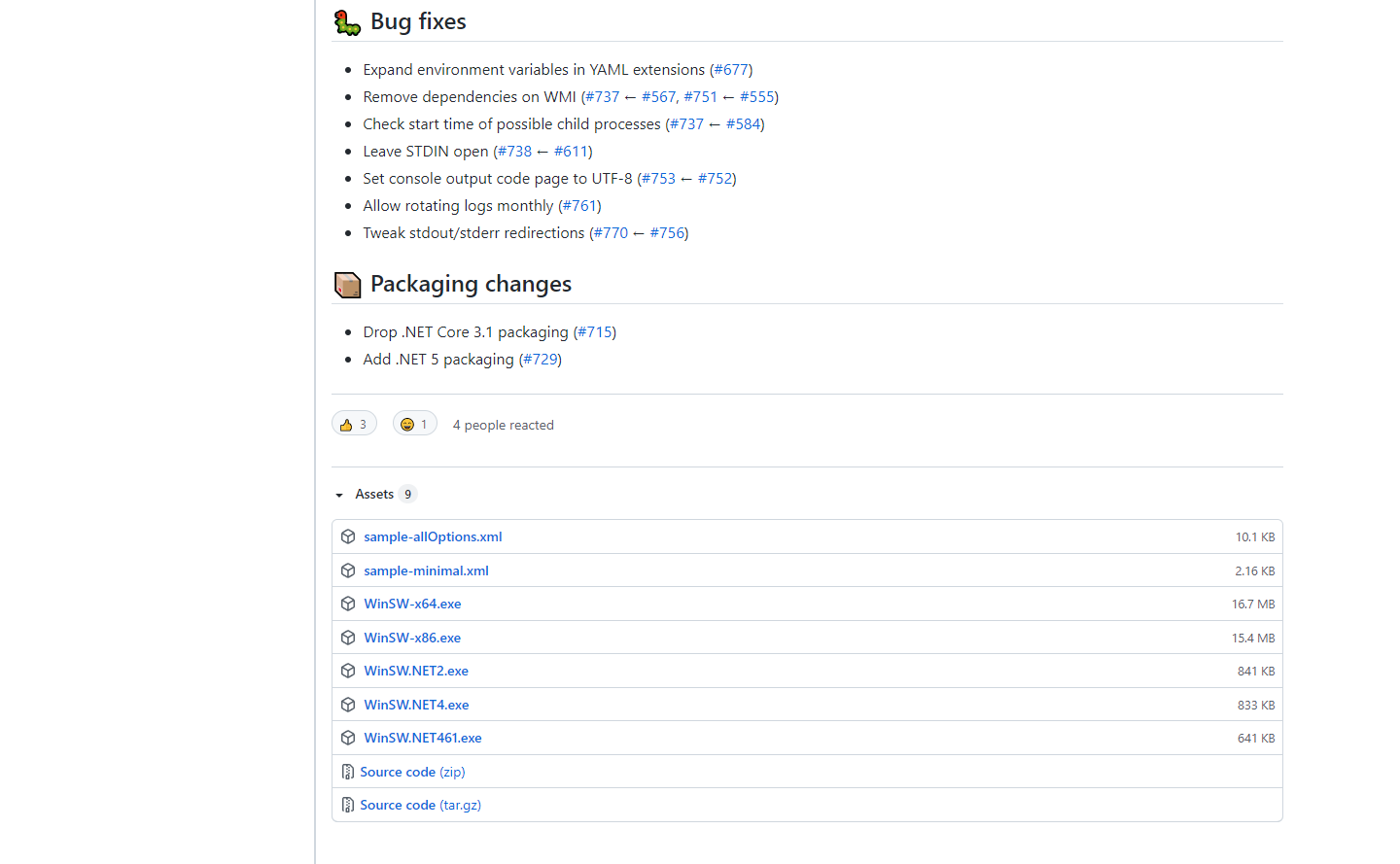Viewport: 1400px width, 864px height.
Task: Click the package icon next to WinSW.NET2.exe
Action: 348,671
